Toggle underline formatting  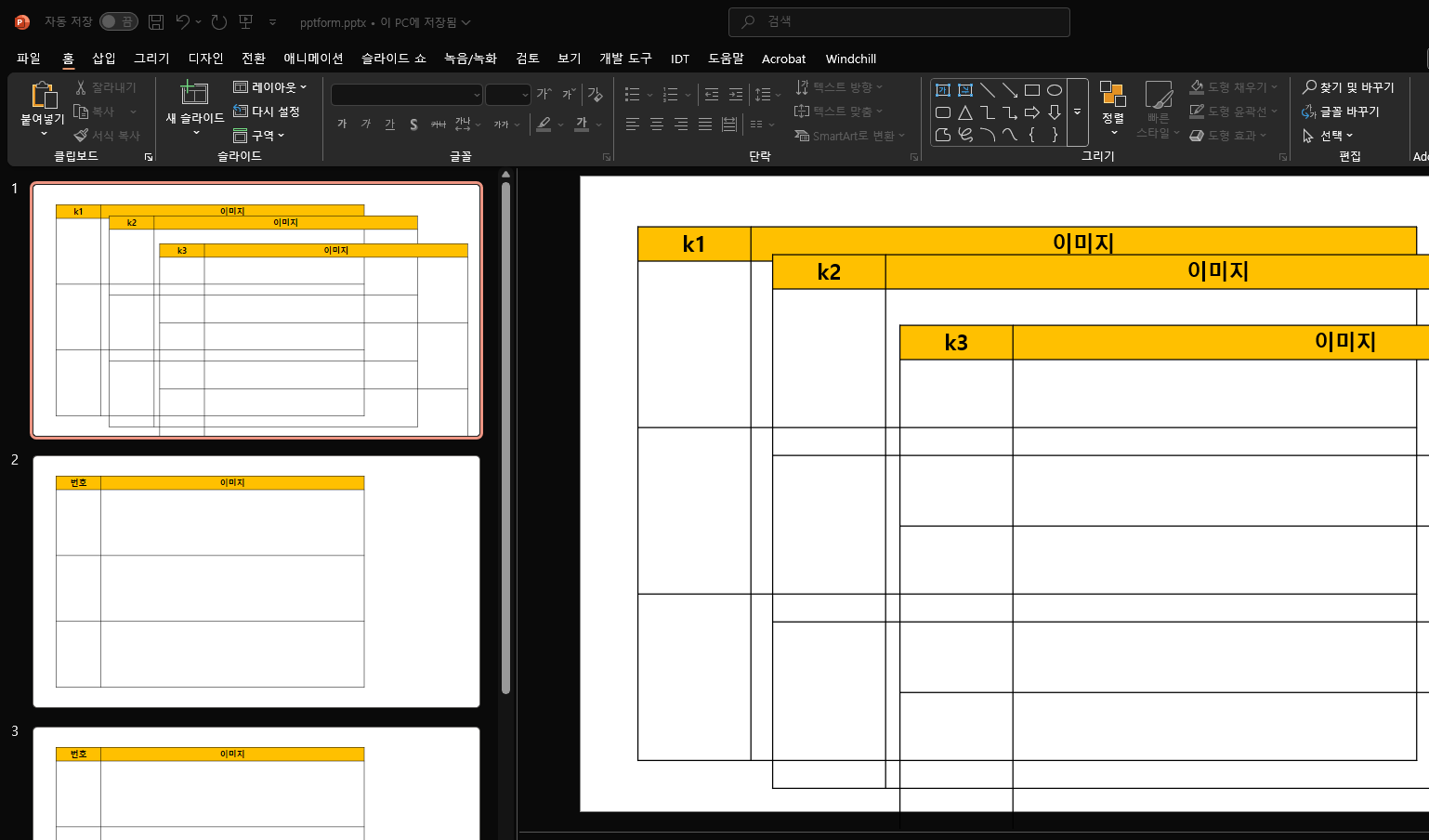(x=389, y=124)
